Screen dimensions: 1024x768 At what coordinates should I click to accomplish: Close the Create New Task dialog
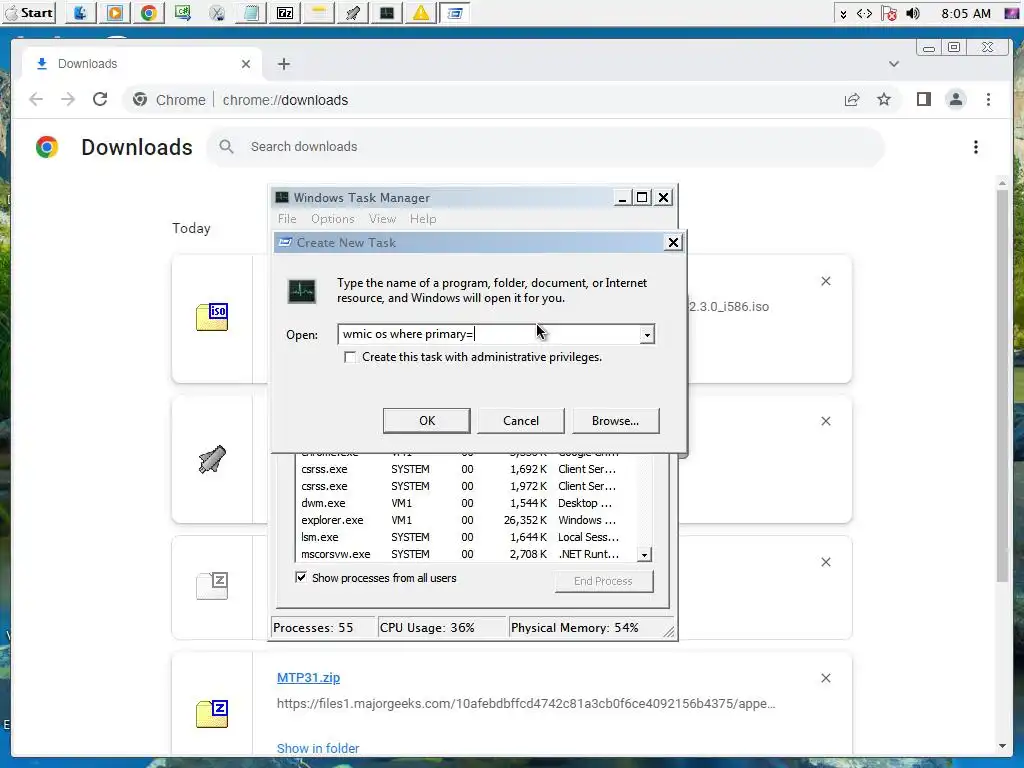click(673, 243)
